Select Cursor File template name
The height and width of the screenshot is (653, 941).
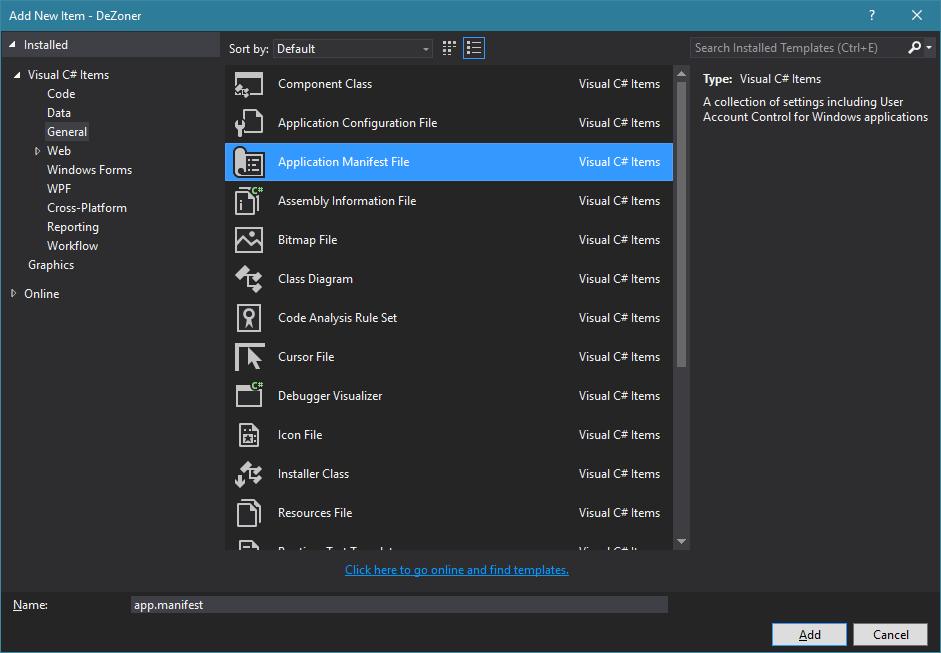[306, 357]
